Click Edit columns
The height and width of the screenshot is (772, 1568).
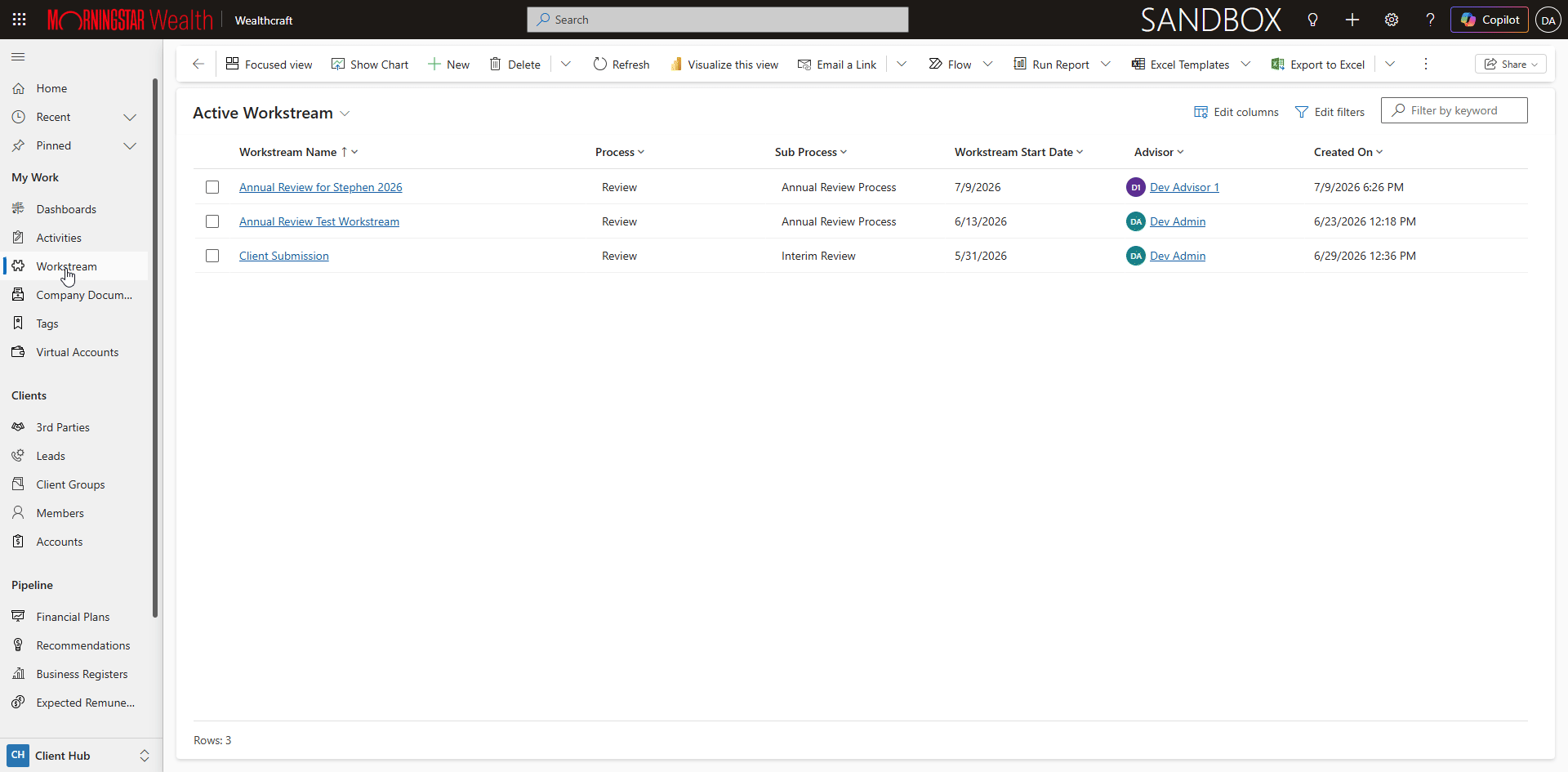[1236, 112]
